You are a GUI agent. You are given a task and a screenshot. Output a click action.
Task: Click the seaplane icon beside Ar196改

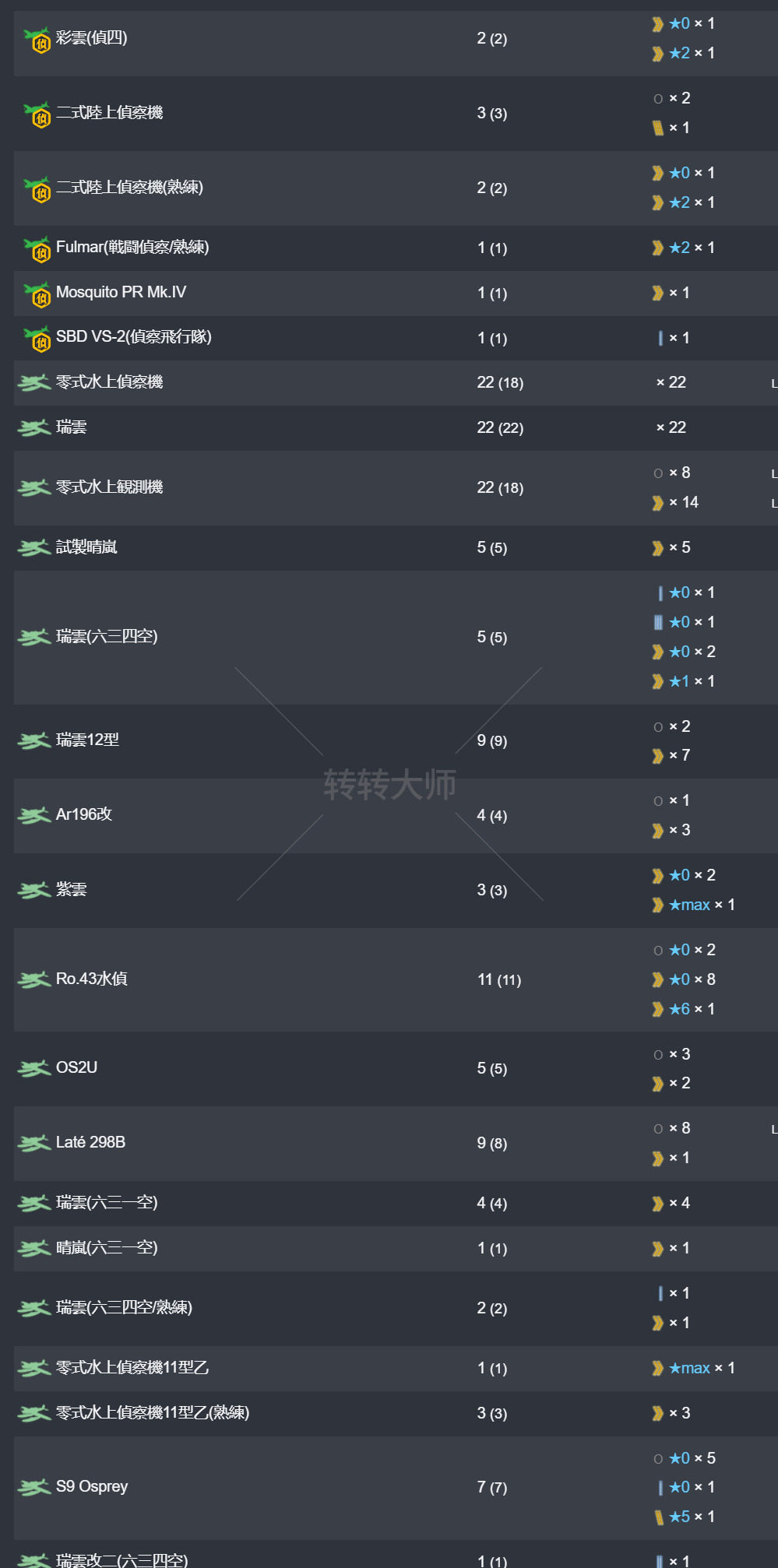(34, 815)
